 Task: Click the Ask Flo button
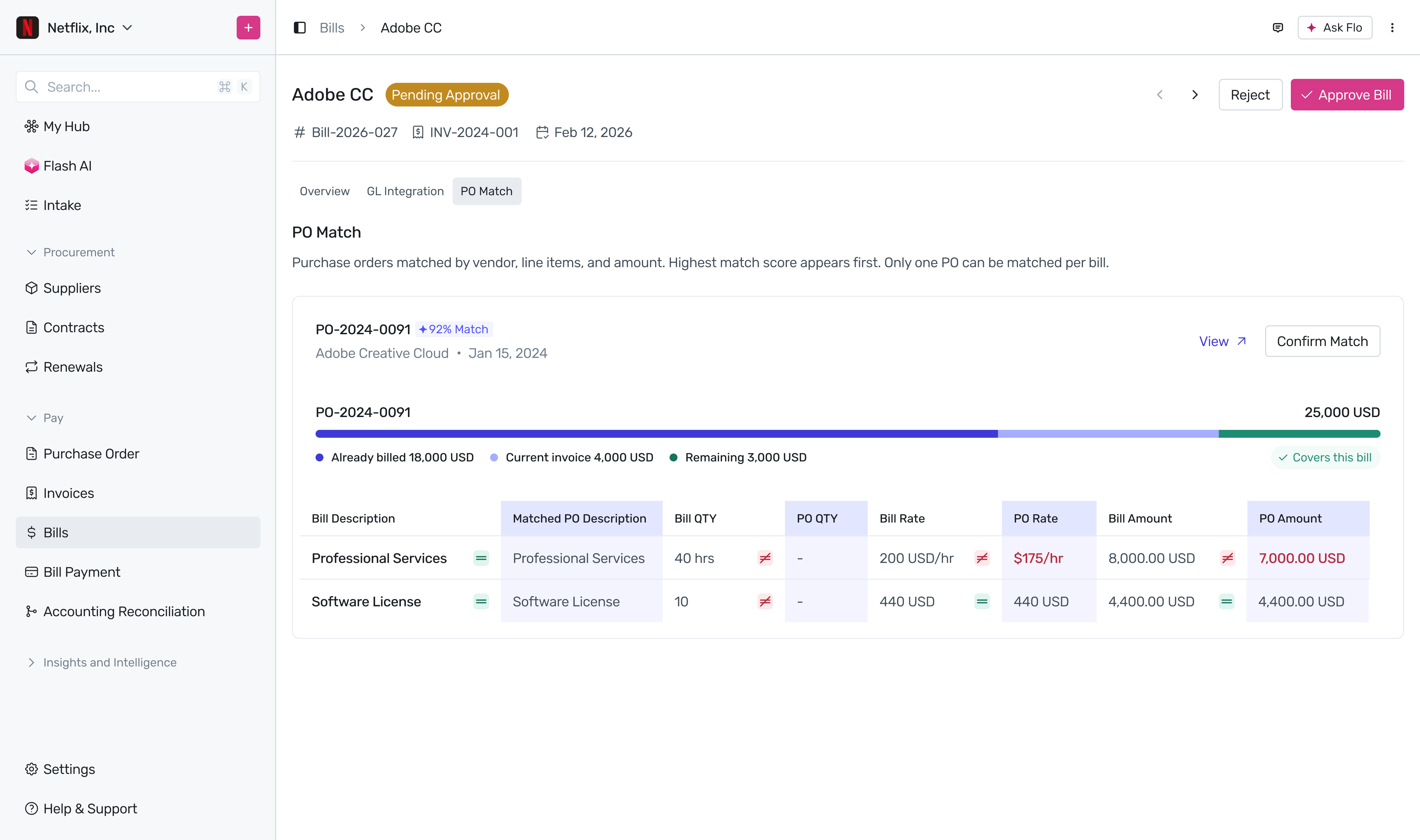[x=1335, y=28]
